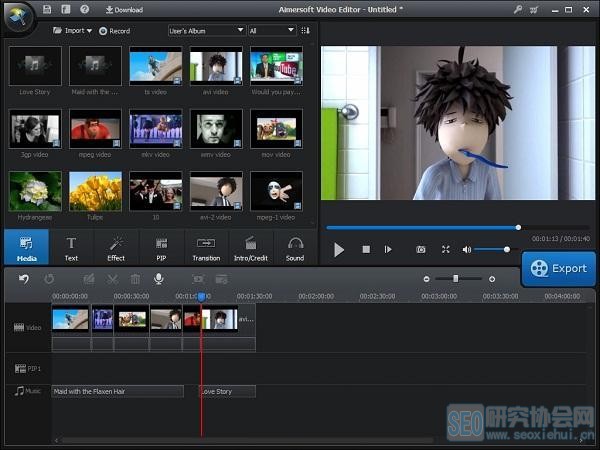Screen dimensions: 600x450
Task: Select the ts video thumbnail
Action: coord(156,66)
